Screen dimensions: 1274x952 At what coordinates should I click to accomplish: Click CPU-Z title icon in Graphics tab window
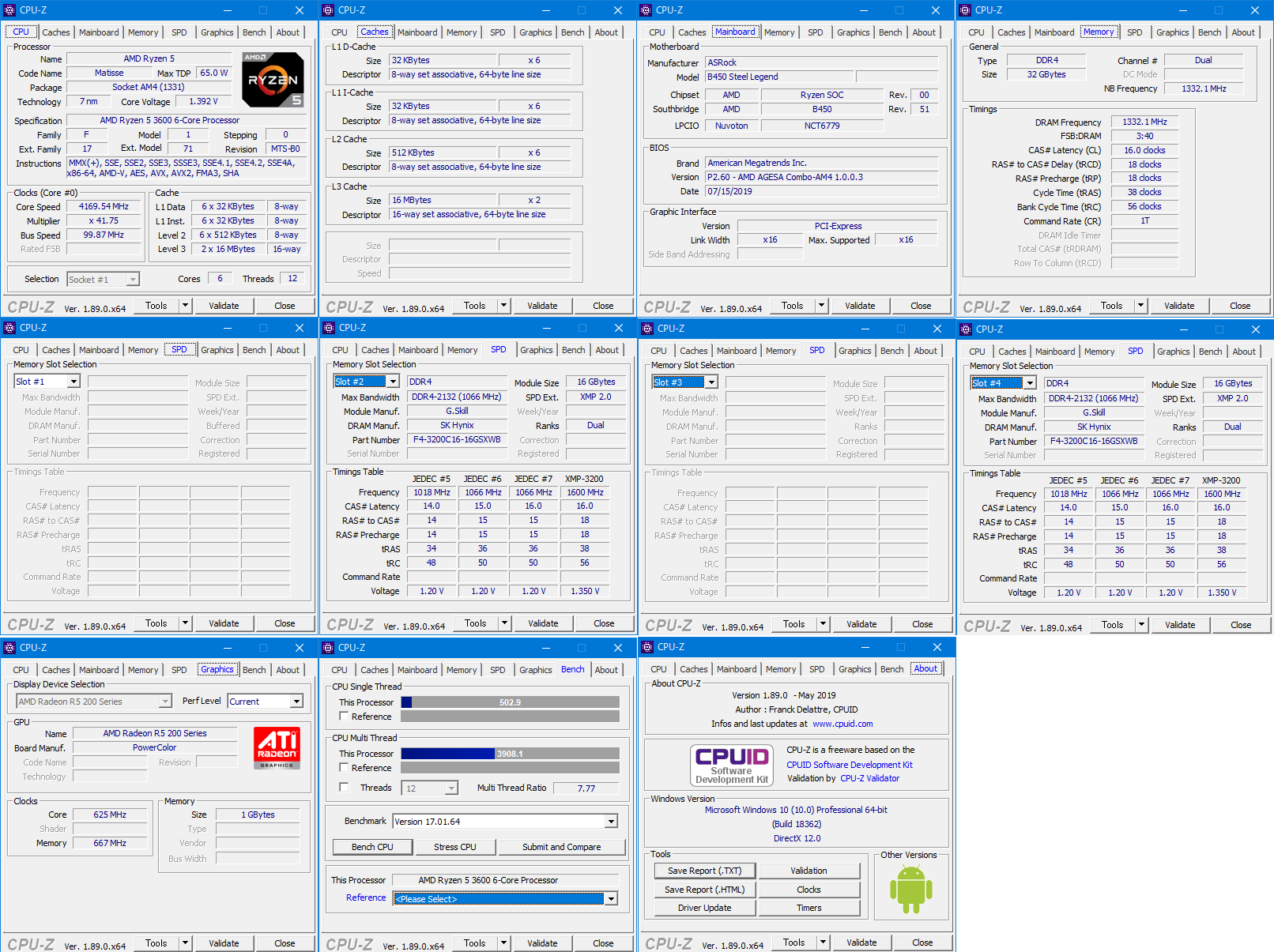pos(9,648)
